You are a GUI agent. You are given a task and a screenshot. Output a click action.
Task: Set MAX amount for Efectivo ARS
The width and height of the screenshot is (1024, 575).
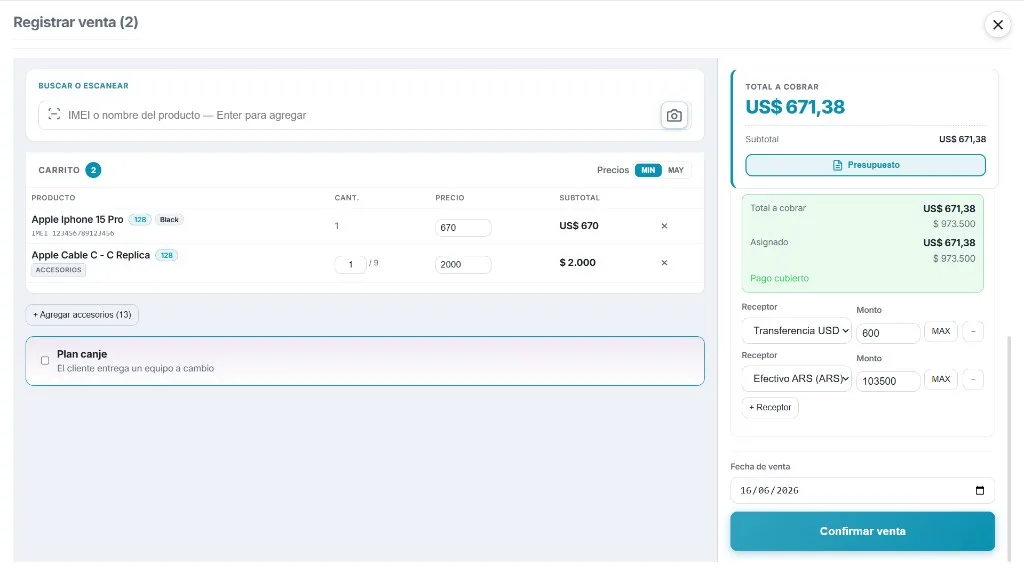(940, 380)
